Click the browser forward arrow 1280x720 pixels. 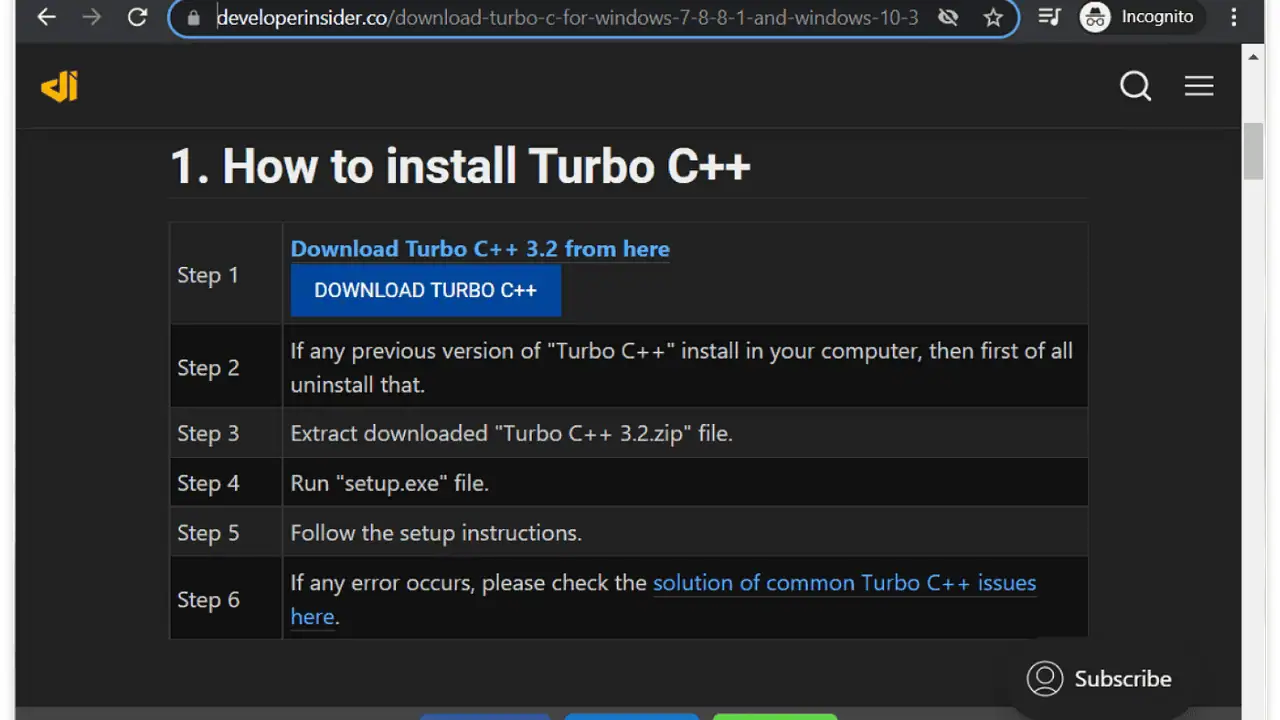click(x=92, y=17)
